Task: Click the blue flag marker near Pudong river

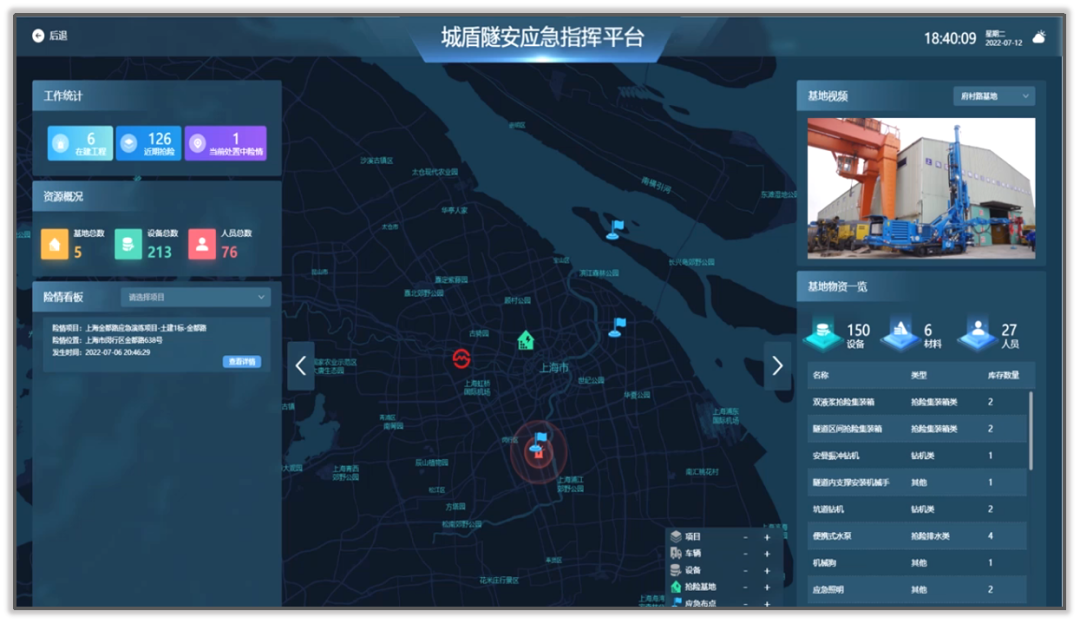Action: (x=617, y=327)
